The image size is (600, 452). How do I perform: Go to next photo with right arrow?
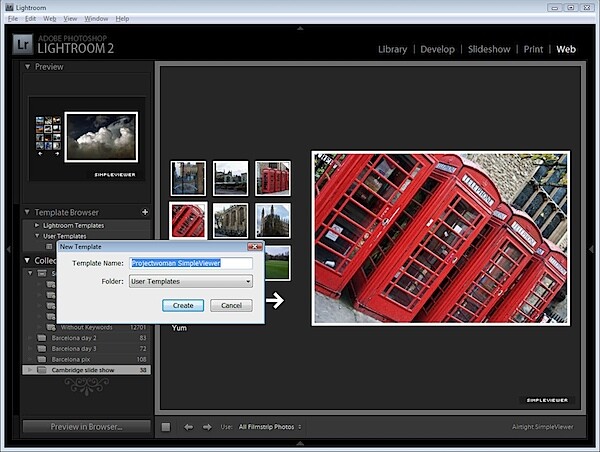[207, 427]
